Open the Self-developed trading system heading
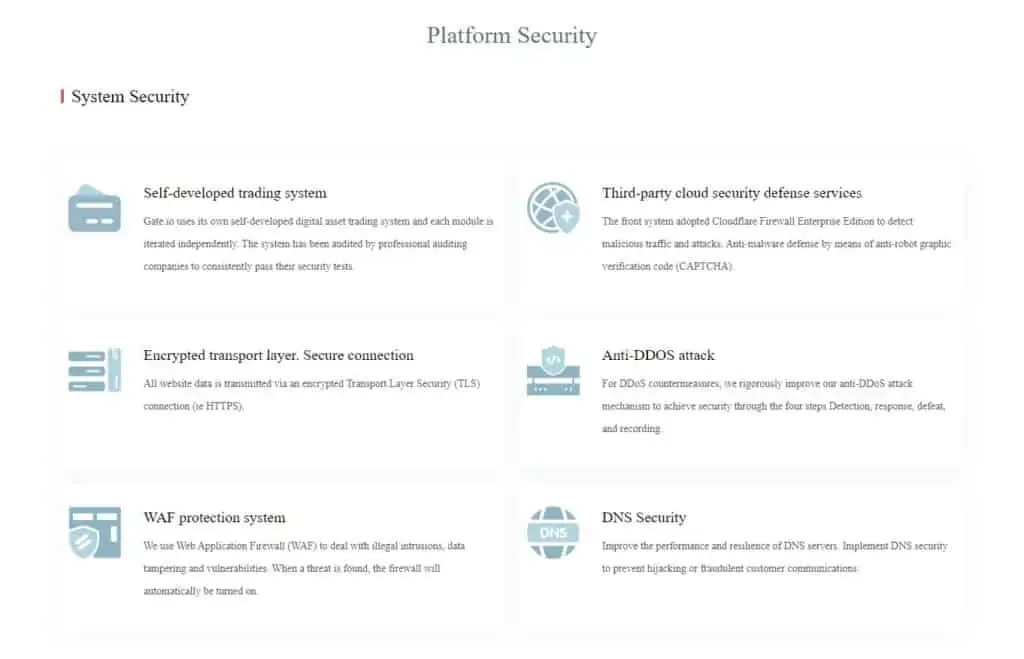The width and height of the screenshot is (1024, 659). [235, 193]
